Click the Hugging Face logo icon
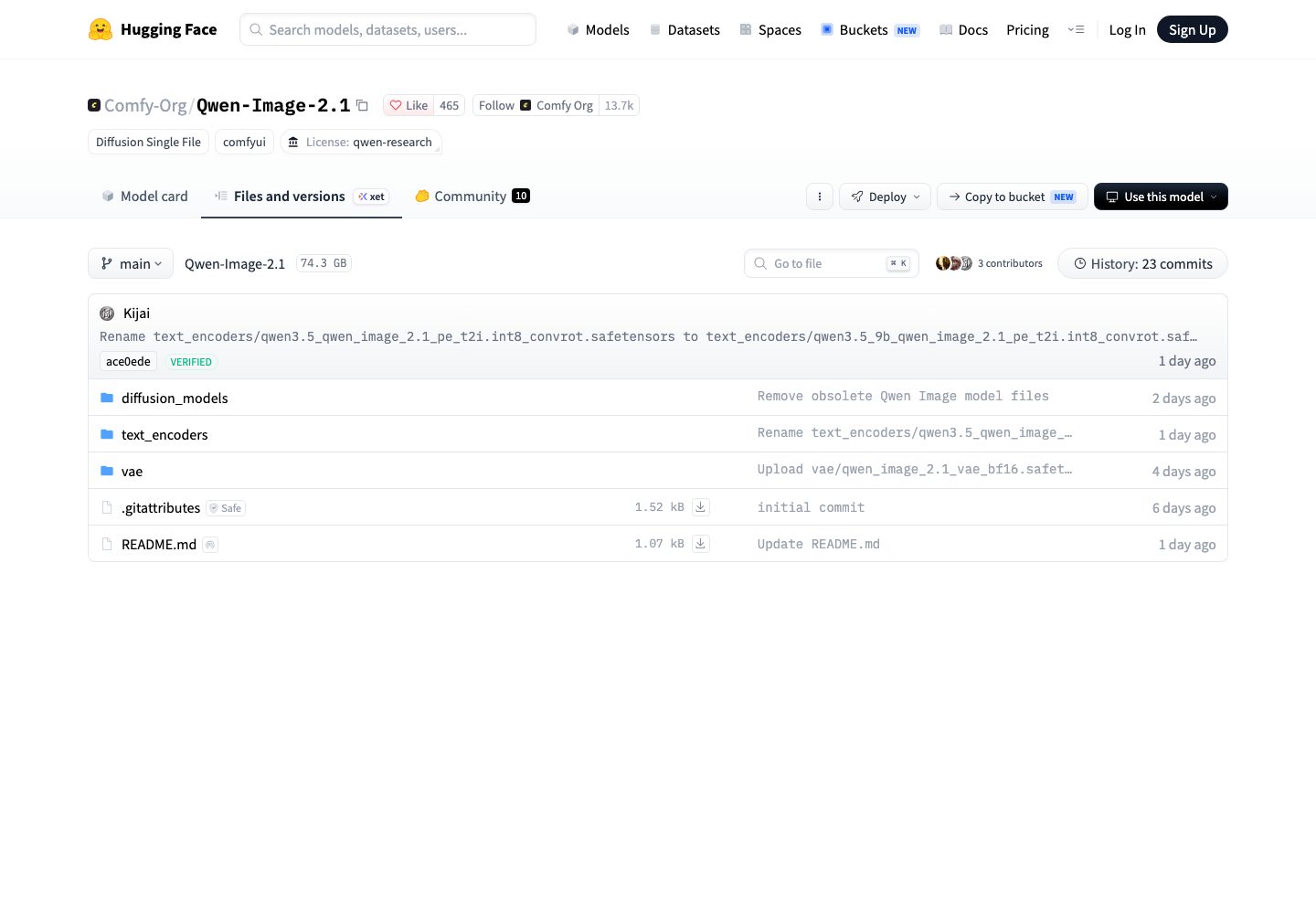The width and height of the screenshot is (1316, 914). pos(101,29)
